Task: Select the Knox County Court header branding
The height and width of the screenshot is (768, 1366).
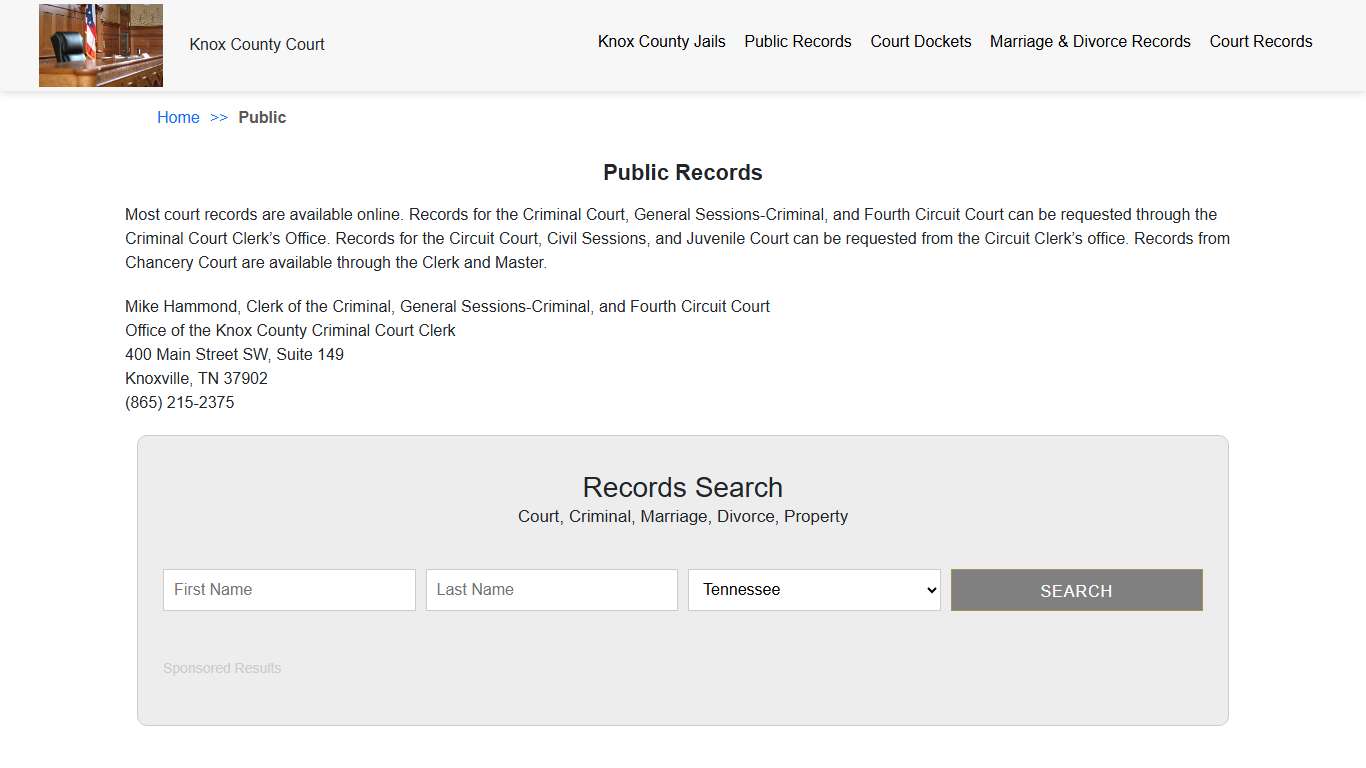Action: point(256,44)
